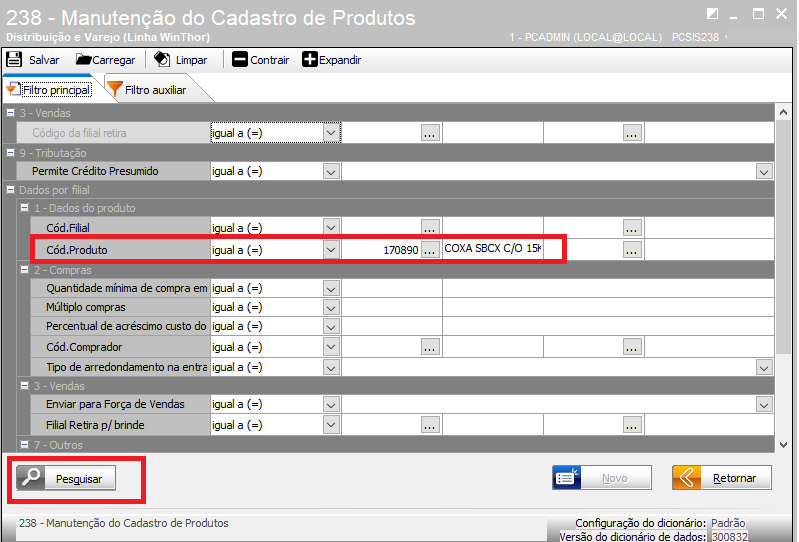Click Contrair in the toolbar
799x542 pixels.
(260, 60)
